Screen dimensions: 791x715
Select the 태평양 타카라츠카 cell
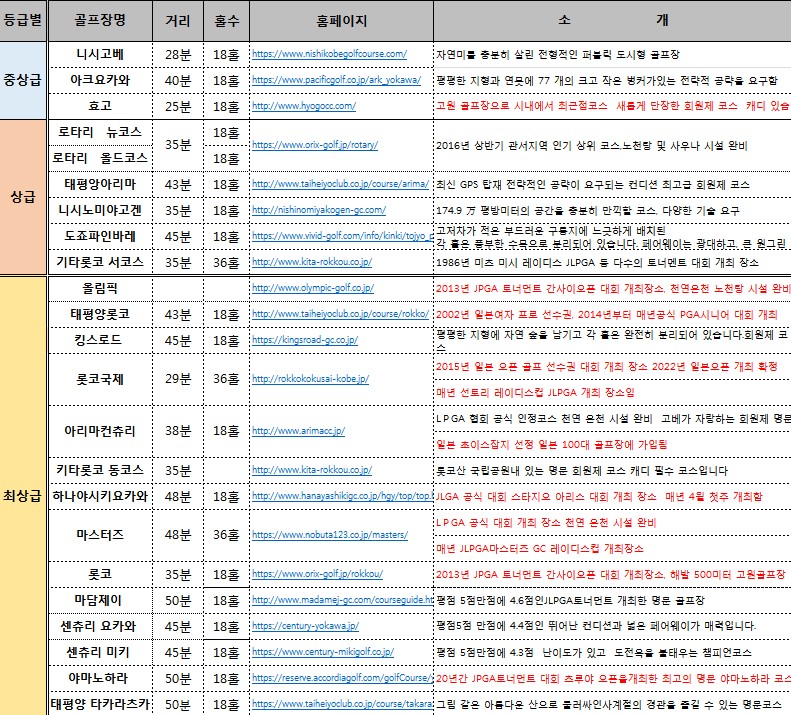pyautogui.click(x=100, y=704)
